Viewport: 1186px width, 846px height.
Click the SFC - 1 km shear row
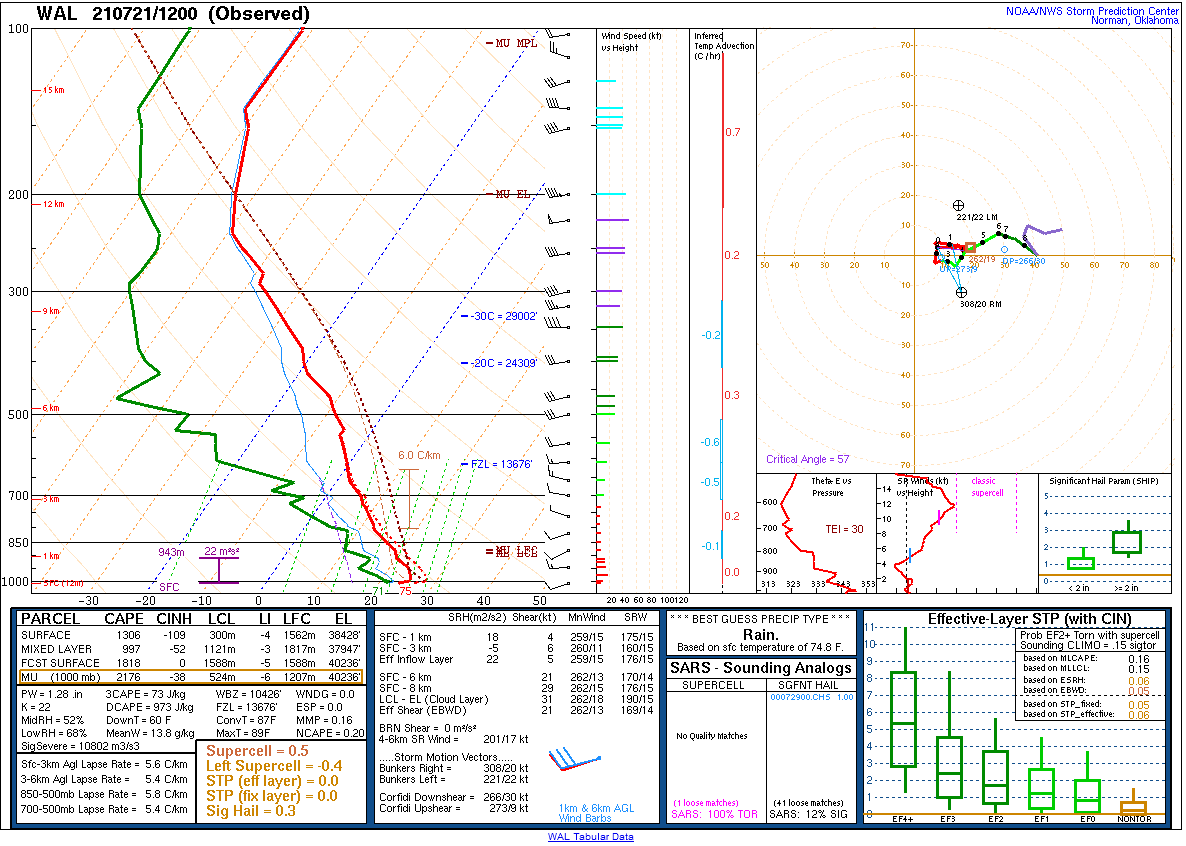(517, 637)
